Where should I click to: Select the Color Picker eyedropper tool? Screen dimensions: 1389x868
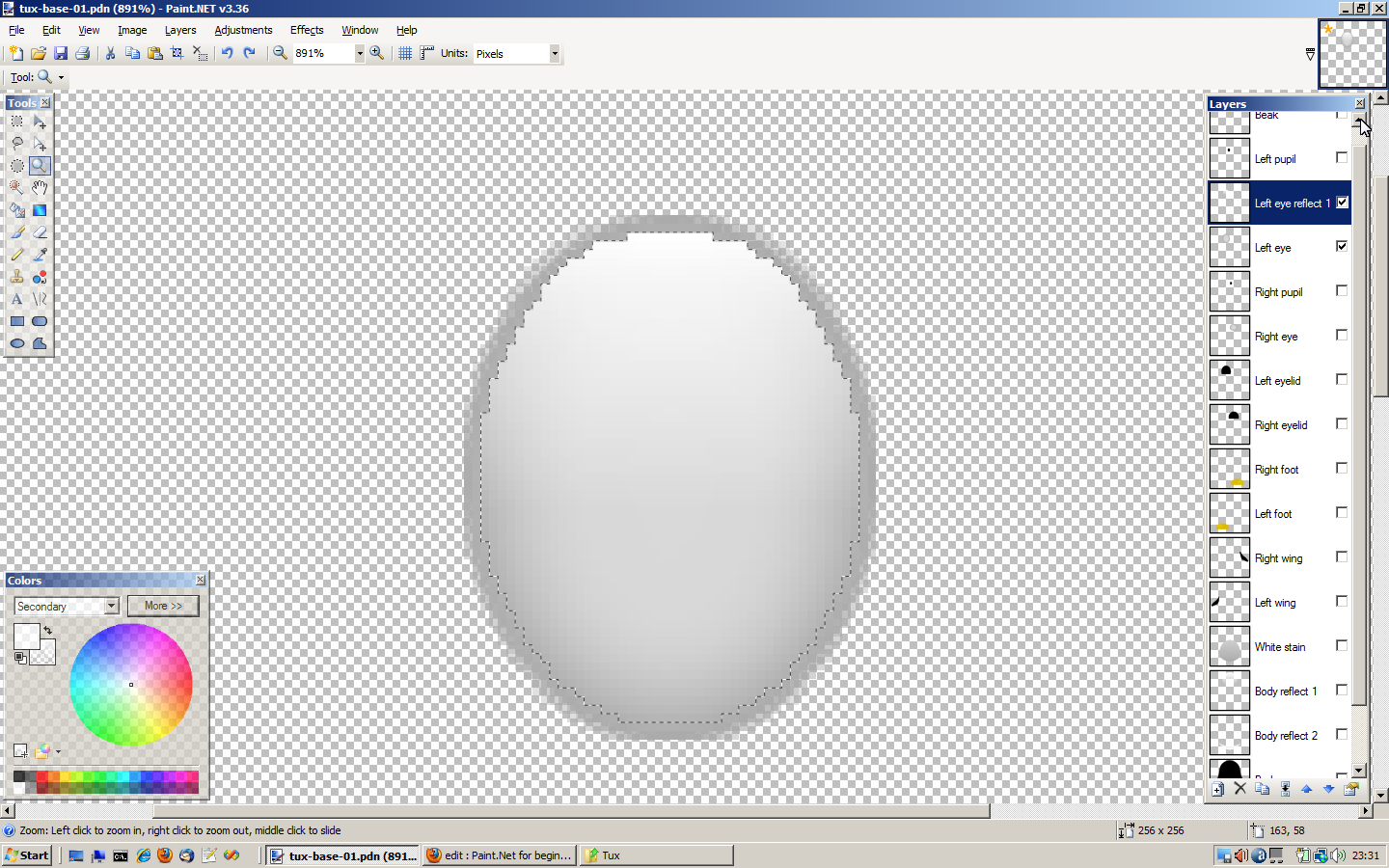pyautogui.click(x=40, y=255)
